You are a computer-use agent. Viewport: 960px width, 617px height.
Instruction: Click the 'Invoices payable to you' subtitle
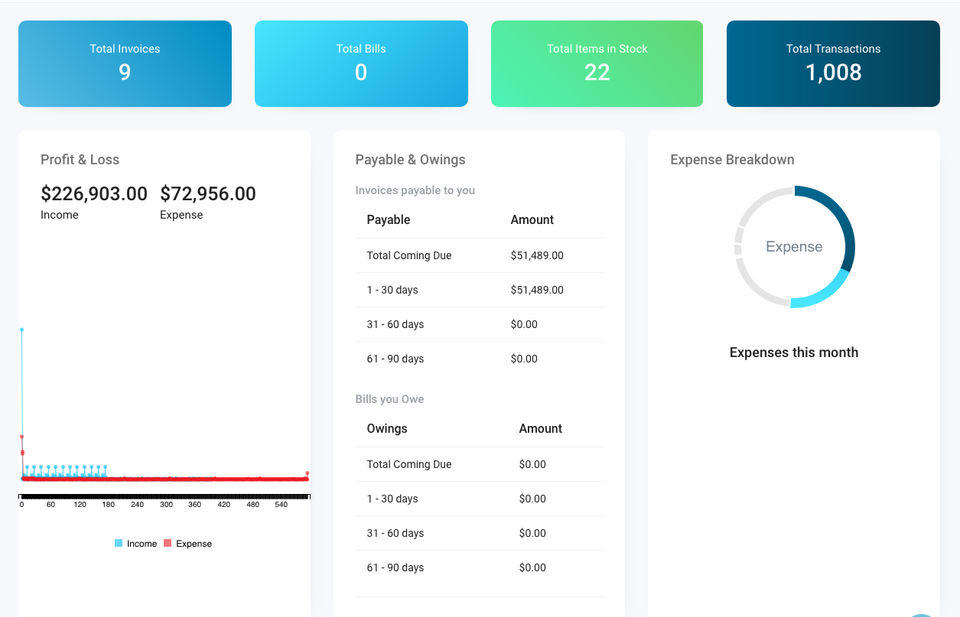click(415, 190)
